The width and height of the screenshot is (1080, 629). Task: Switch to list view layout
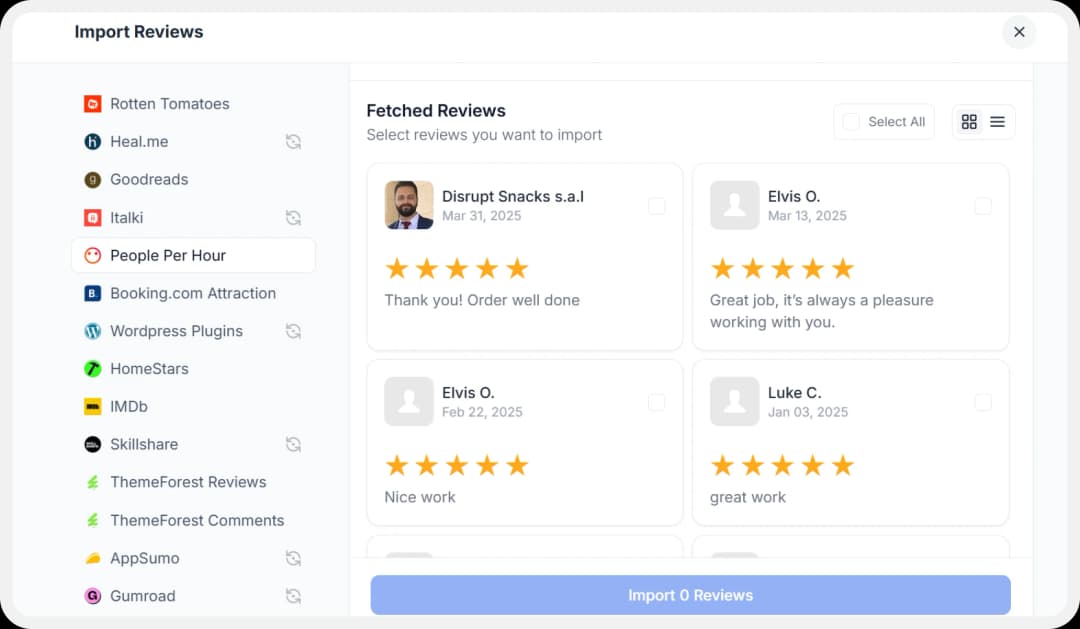[996, 121]
